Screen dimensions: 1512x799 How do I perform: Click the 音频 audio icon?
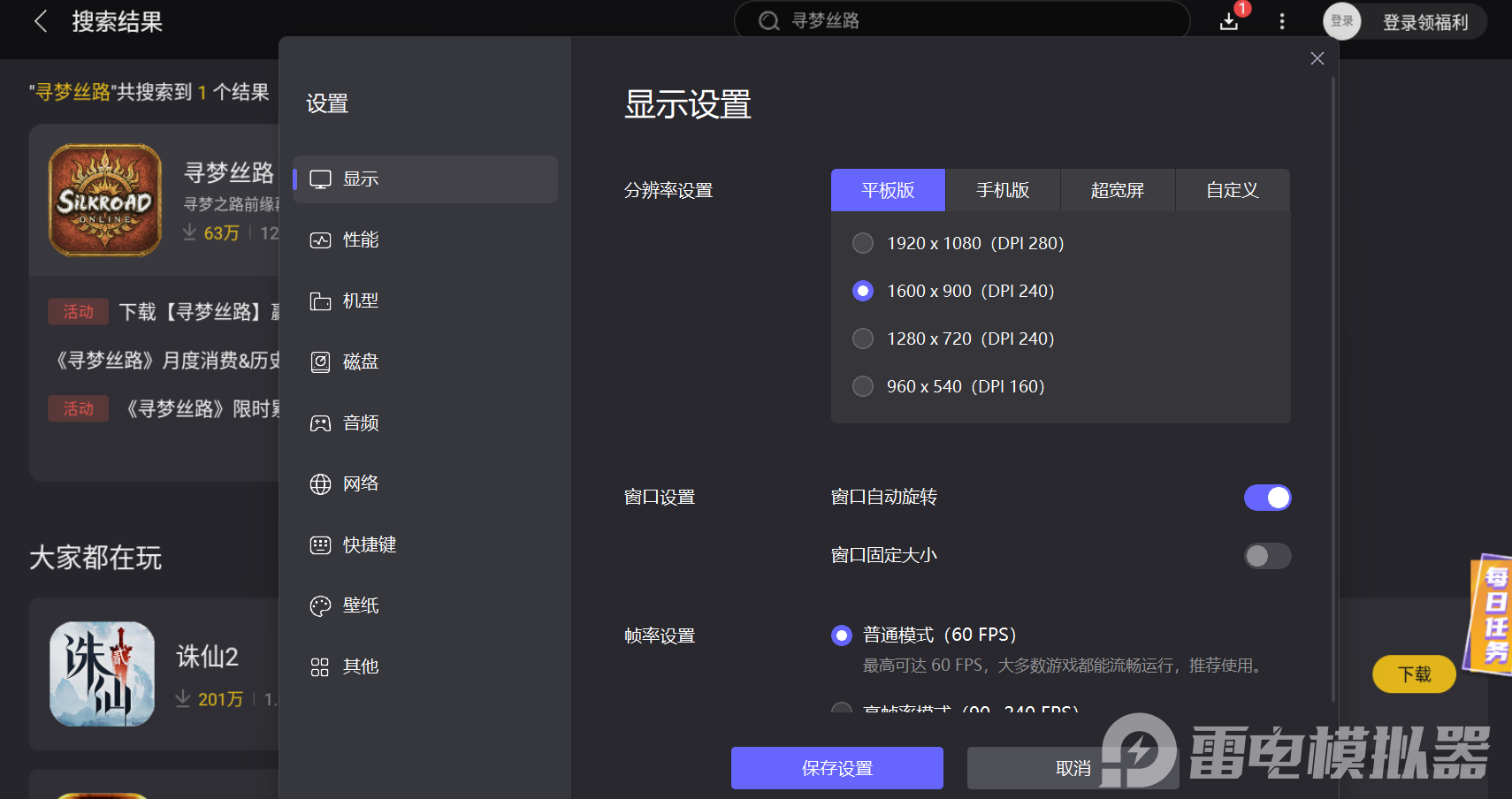coord(320,423)
